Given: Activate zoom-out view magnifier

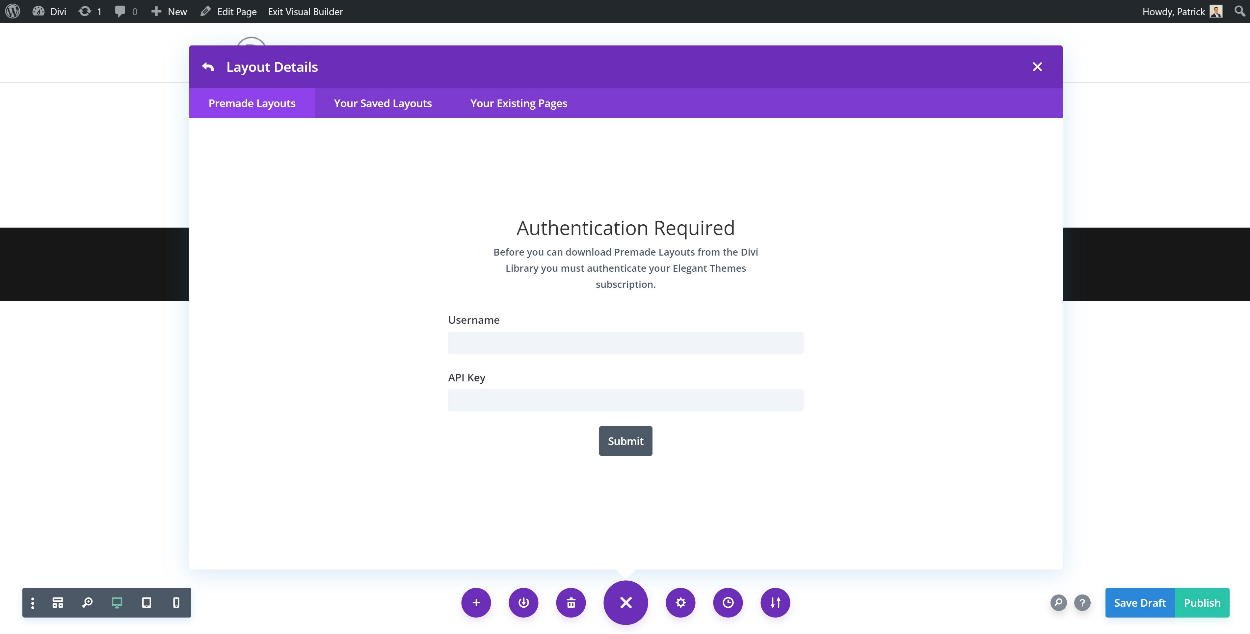Looking at the screenshot, I should click(87, 603).
